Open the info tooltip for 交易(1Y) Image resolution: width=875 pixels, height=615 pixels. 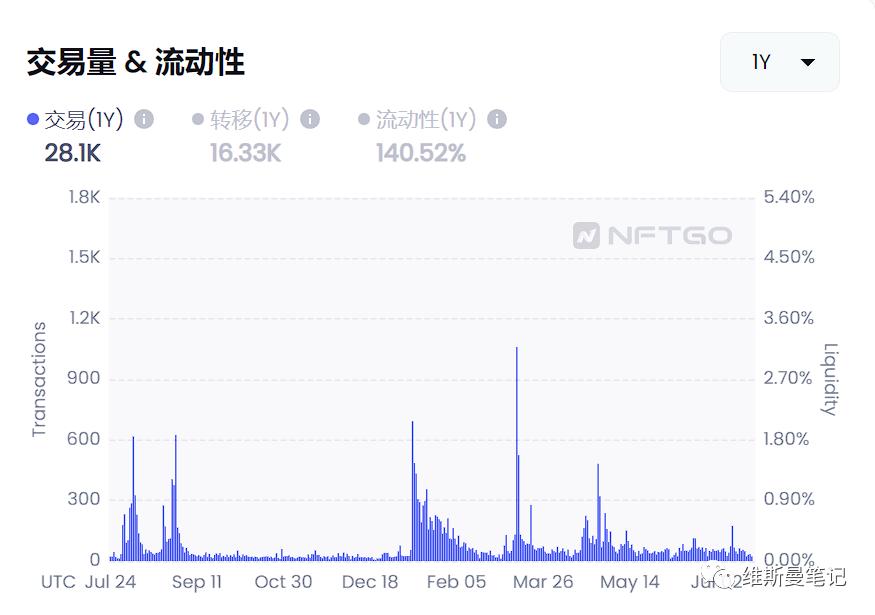[x=143, y=118]
